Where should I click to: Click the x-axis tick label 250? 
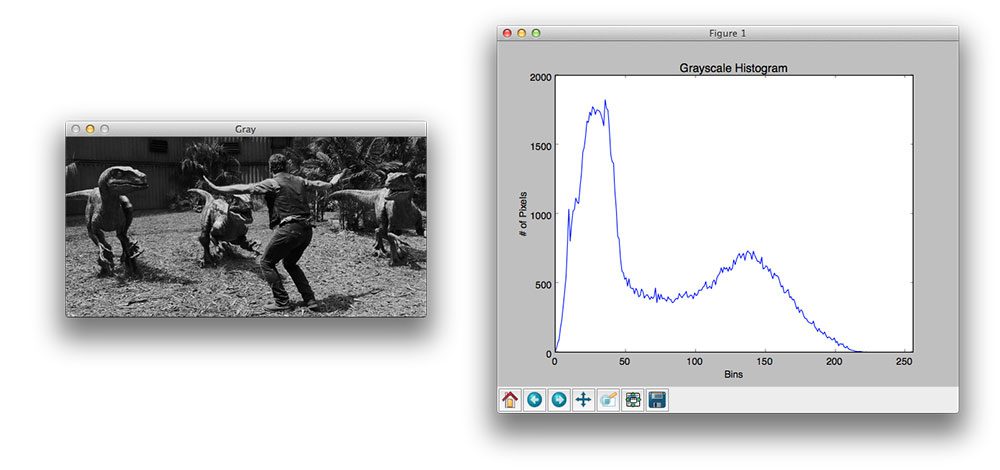(905, 362)
